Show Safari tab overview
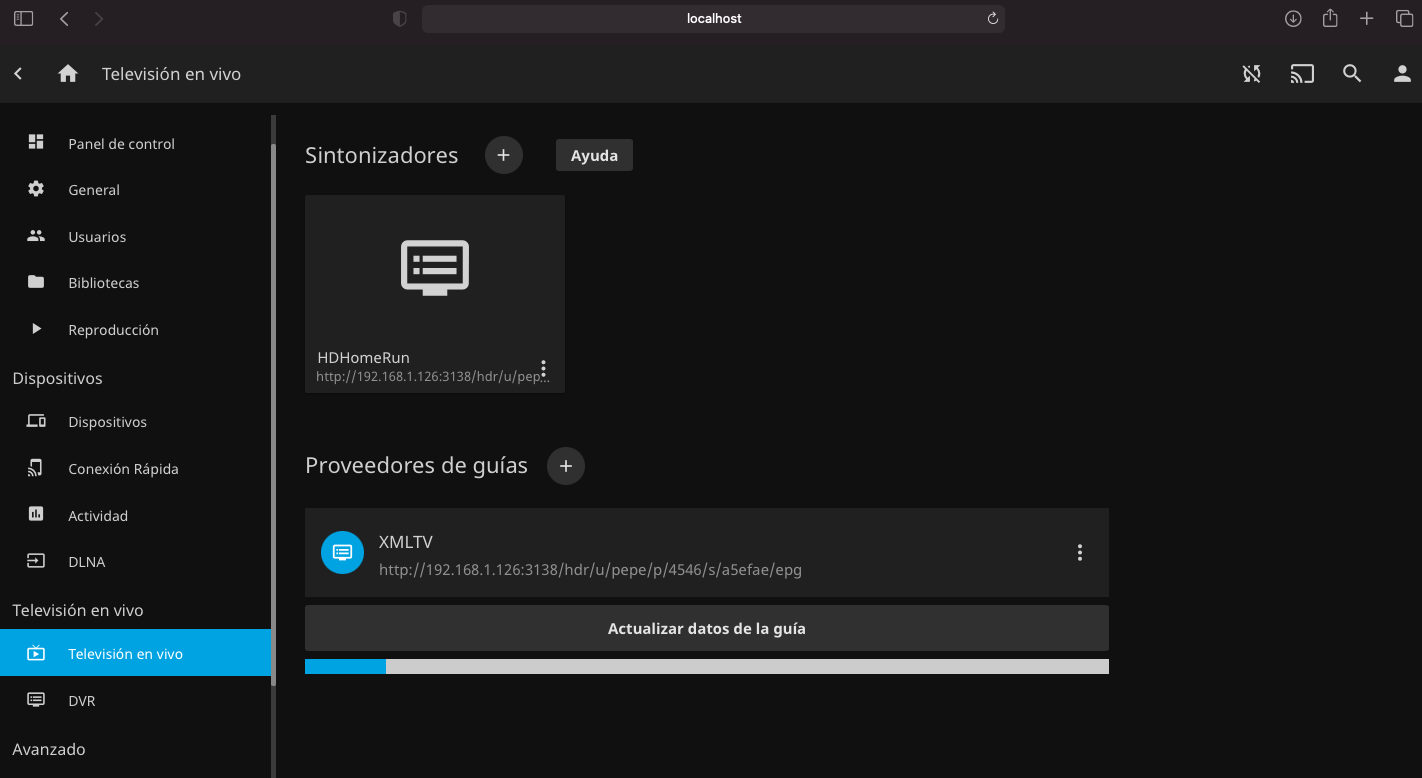This screenshot has width=1422, height=778. (1404, 19)
